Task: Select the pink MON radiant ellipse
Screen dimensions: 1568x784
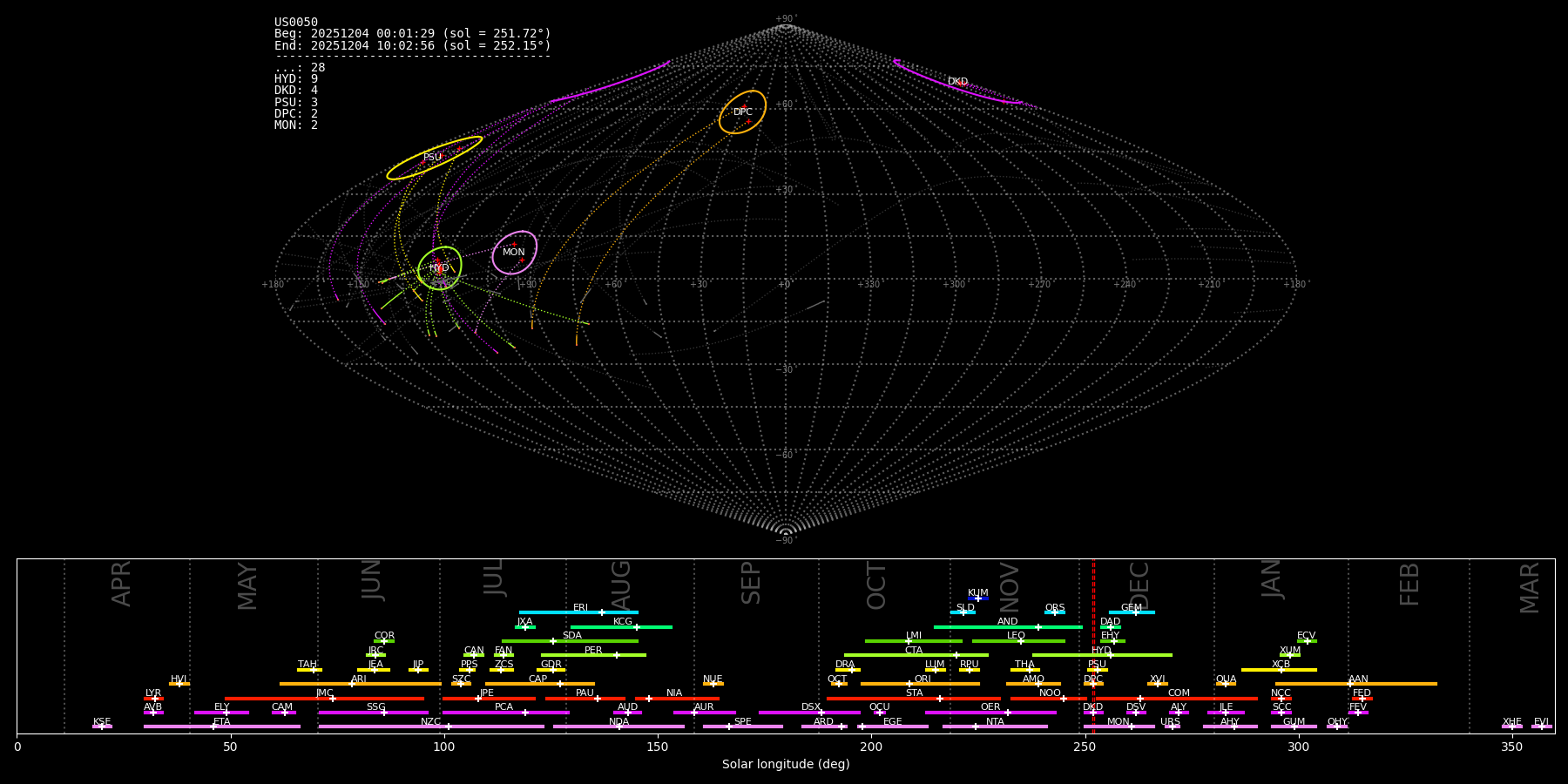Action: click(514, 253)
